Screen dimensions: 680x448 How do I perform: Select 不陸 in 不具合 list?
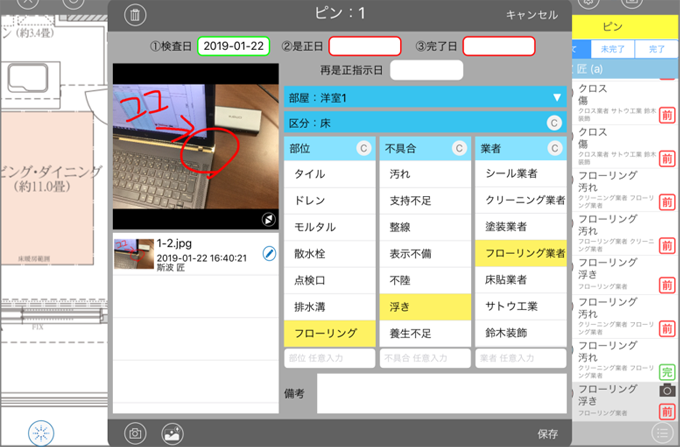(x=425, y=280)
